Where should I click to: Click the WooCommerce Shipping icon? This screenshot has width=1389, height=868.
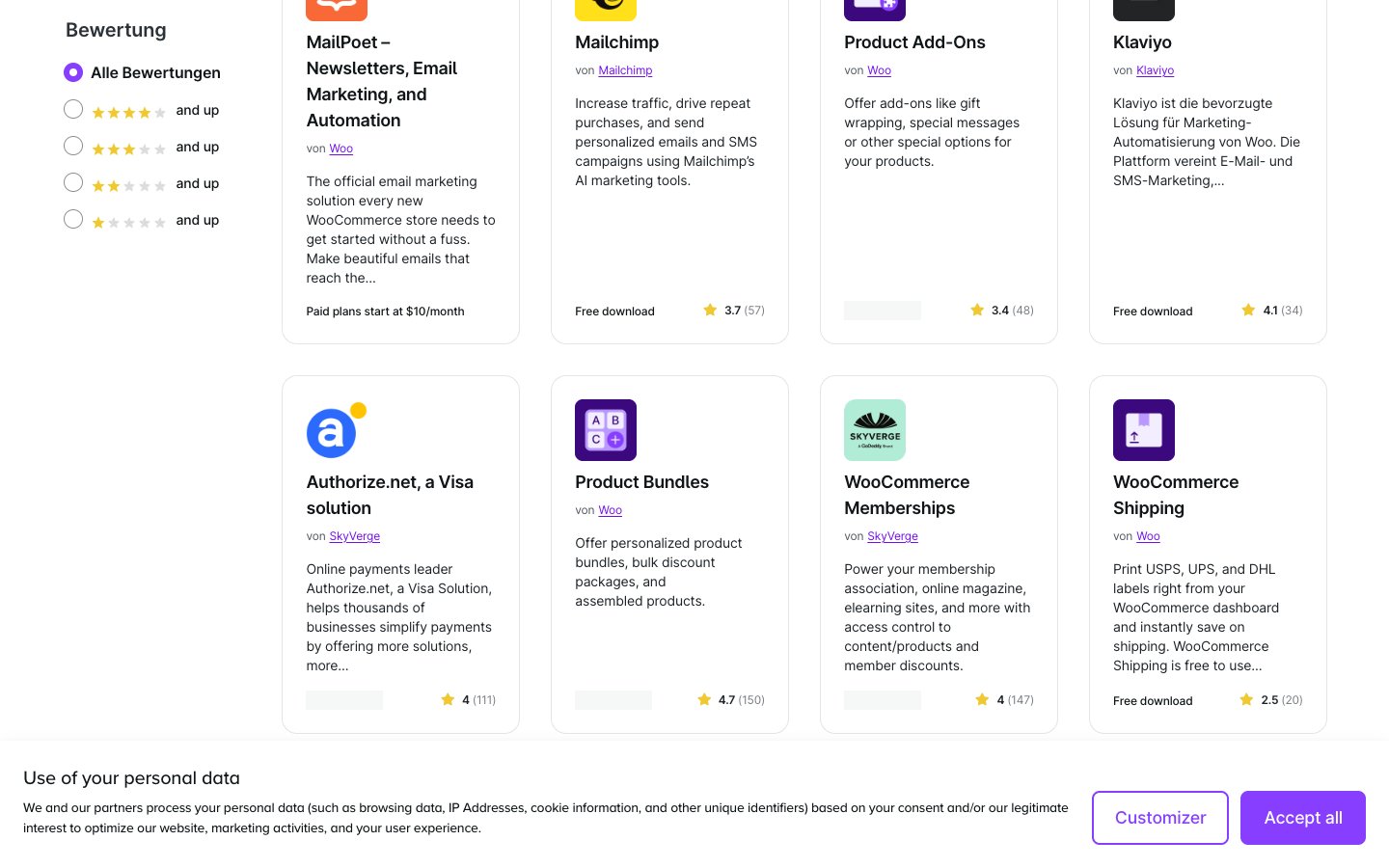click(1144, 430)
